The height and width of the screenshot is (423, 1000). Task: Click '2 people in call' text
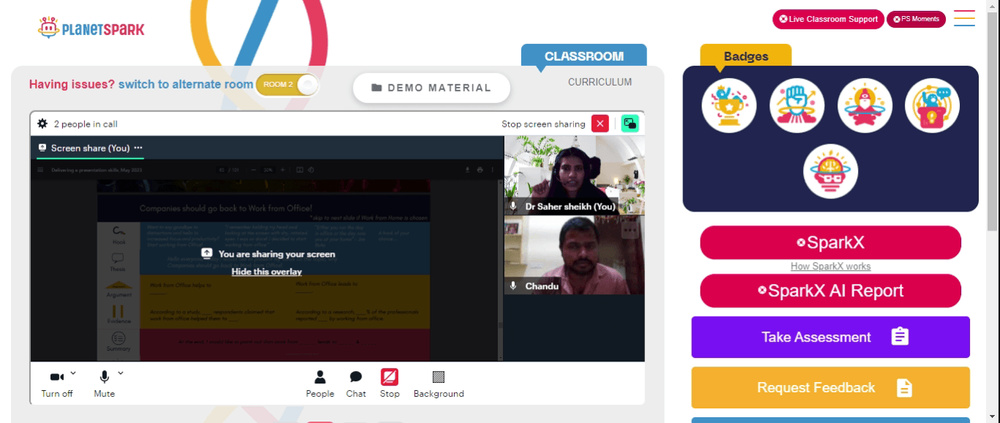point(85,124)
